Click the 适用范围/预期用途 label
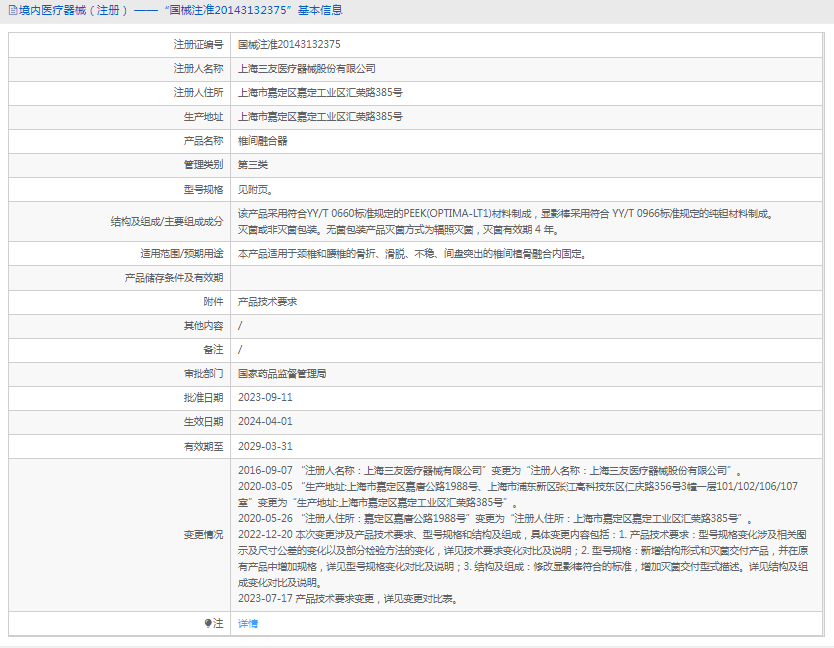The image size is (834, 648). (x=182, y=254)
